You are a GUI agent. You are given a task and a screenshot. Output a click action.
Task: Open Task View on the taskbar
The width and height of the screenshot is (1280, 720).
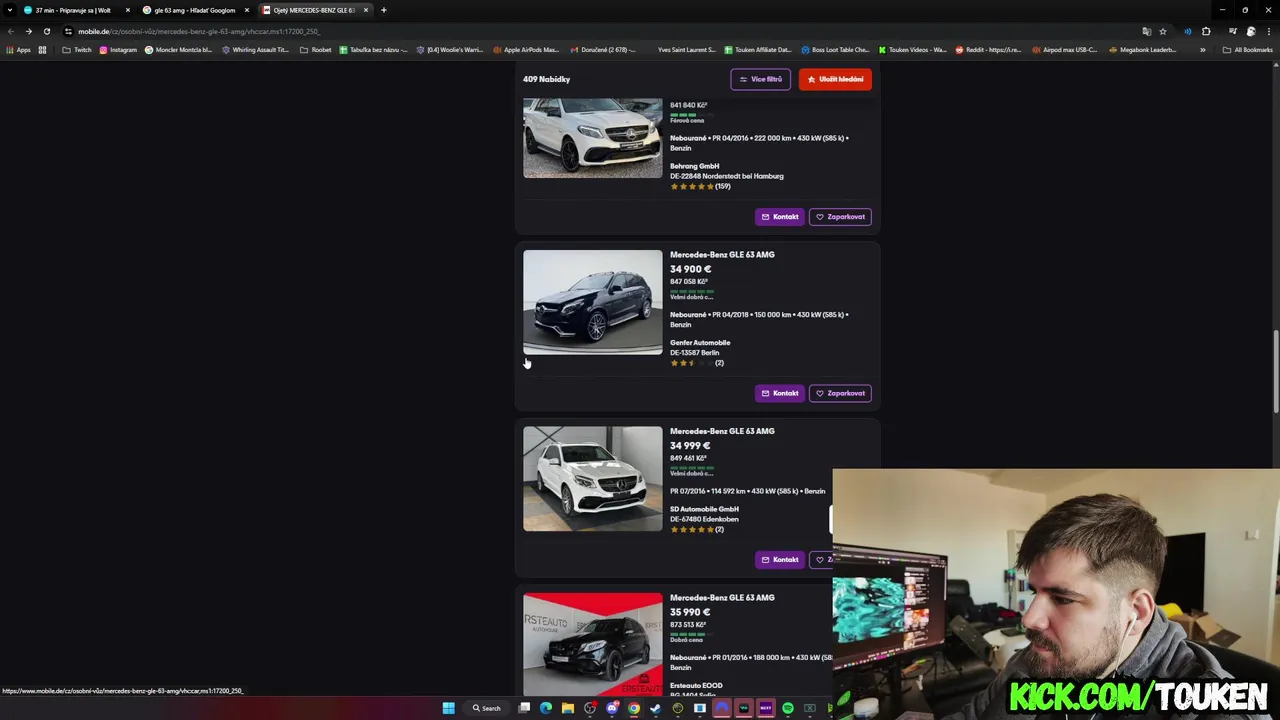[x=524, y=708]
